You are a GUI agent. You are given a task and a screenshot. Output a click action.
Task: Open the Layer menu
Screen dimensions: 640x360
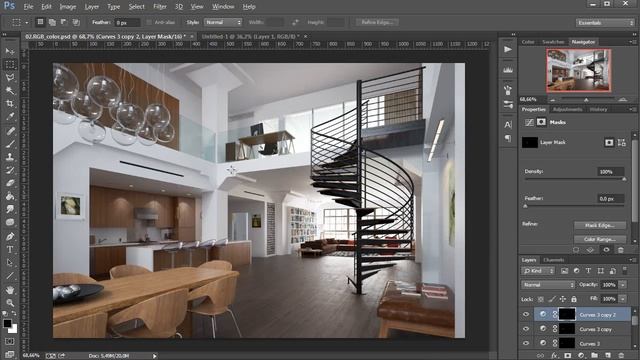(91, 7)
